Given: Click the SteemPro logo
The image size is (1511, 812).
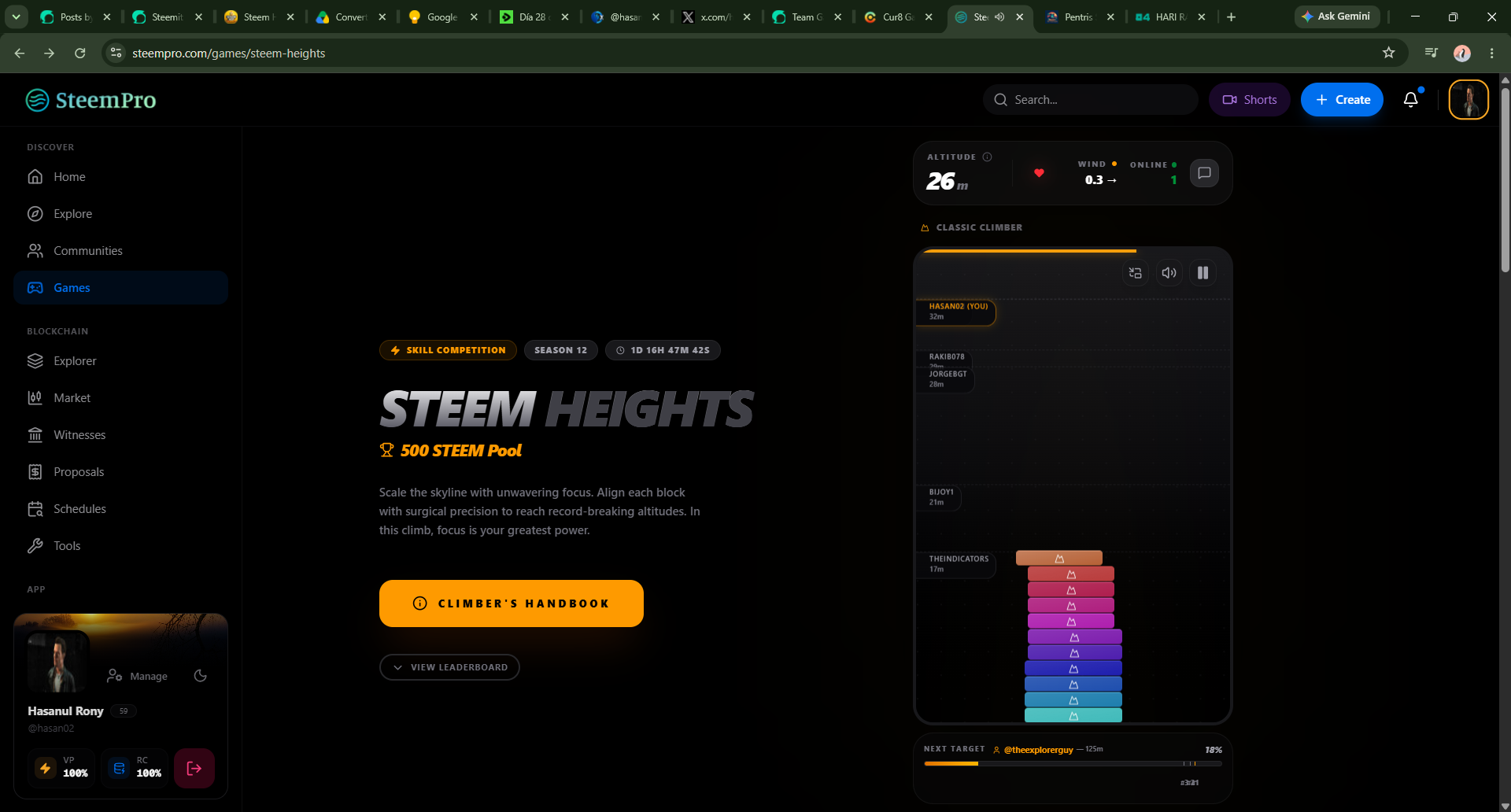Looking at the screenshot, I should tap(91, 100).
